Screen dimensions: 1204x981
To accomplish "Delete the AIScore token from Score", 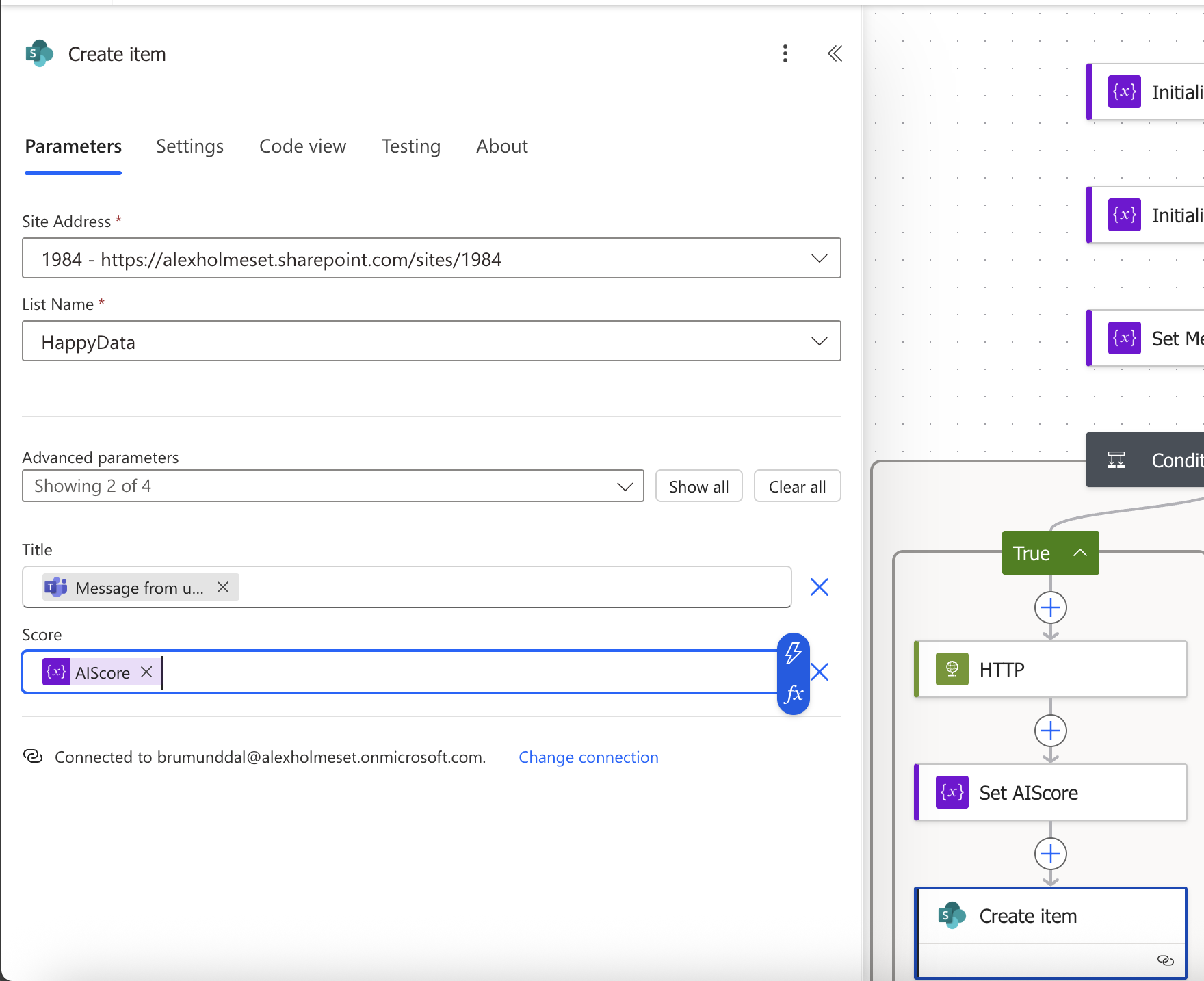I will click(x=146, y=672).
